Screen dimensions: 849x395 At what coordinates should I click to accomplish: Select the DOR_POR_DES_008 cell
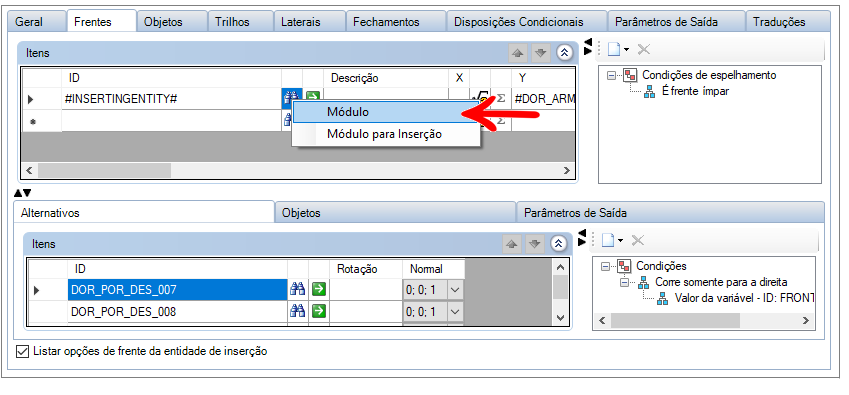[178, 312]
